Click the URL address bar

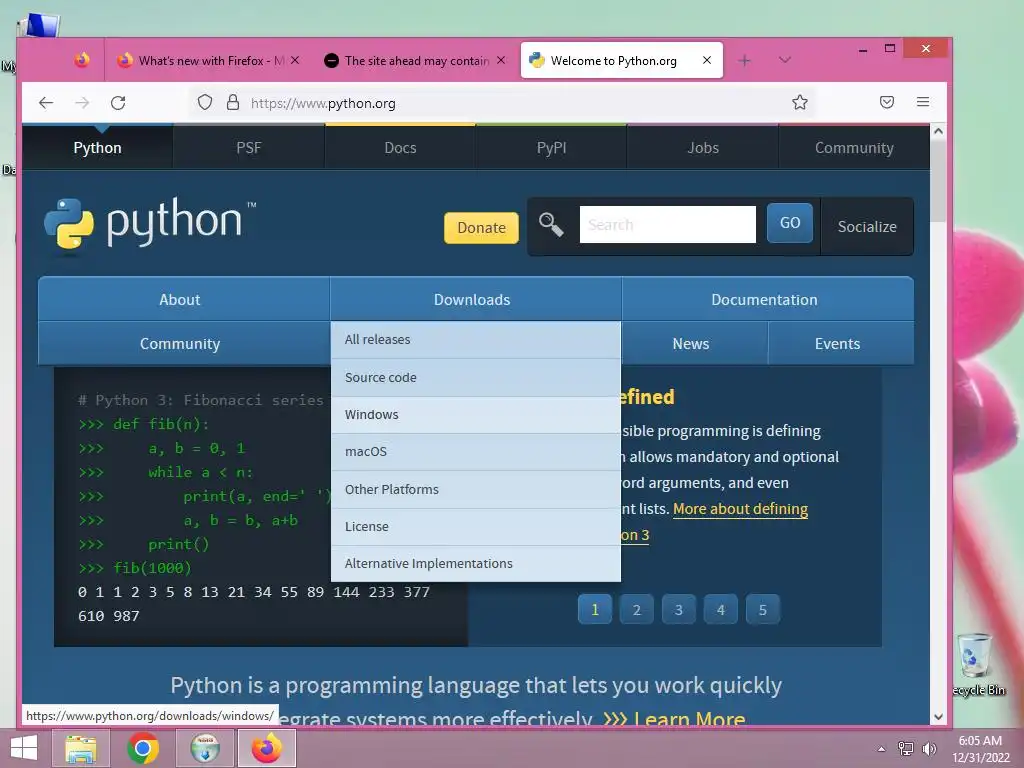click(502, 103)
